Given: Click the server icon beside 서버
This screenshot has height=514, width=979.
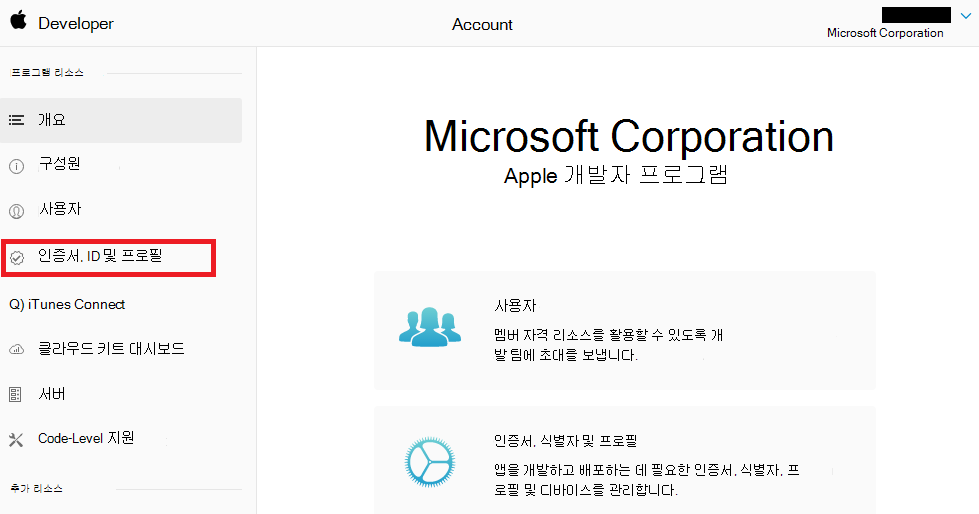Looking at the screenshot, I should 16,395.
